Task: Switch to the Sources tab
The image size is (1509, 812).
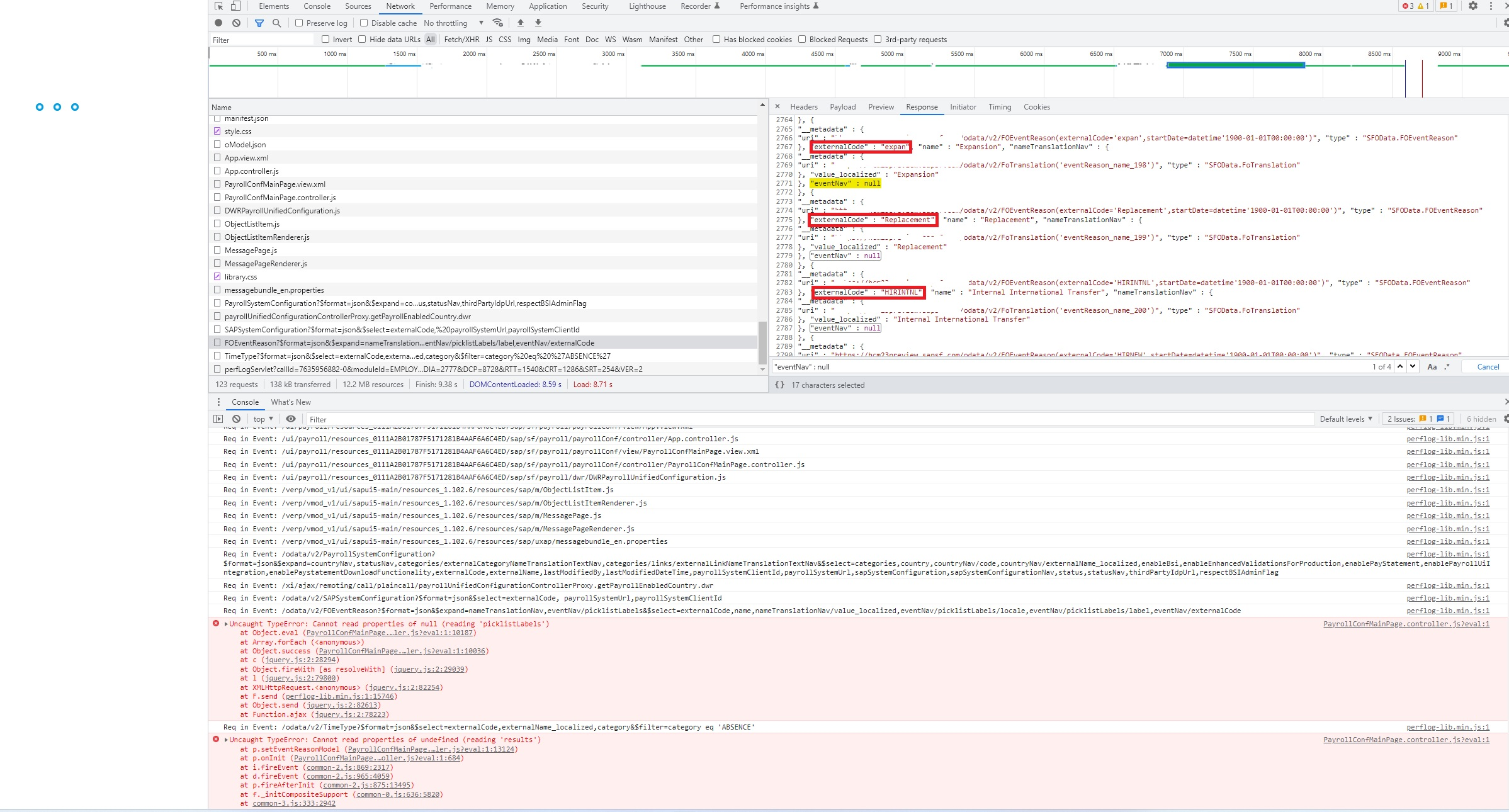Action: tap(358, 6)
